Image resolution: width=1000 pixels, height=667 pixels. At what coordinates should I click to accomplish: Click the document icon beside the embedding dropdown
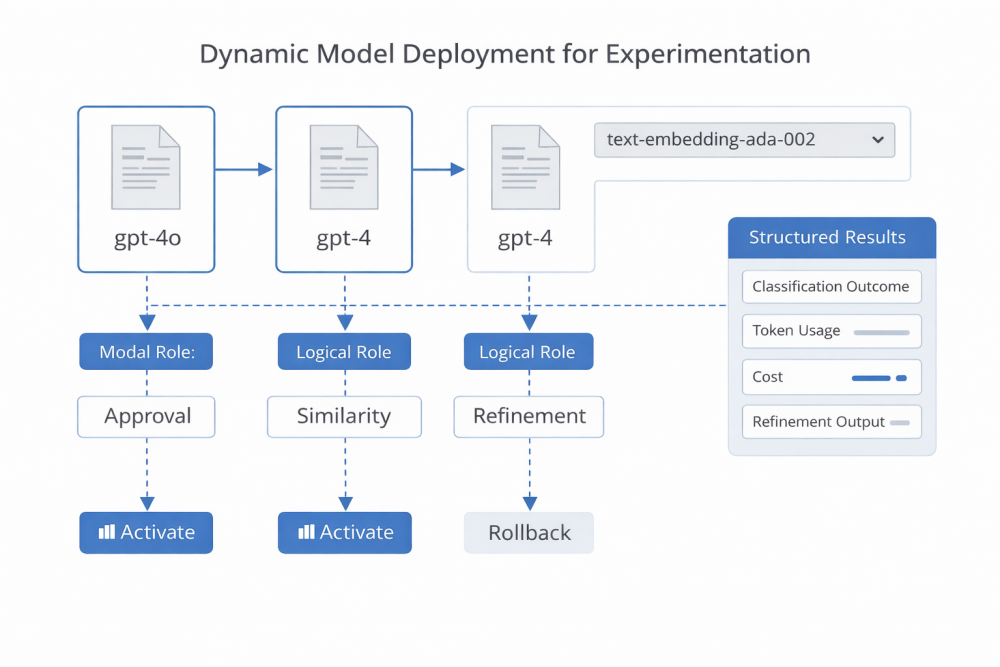pos(526,167)
